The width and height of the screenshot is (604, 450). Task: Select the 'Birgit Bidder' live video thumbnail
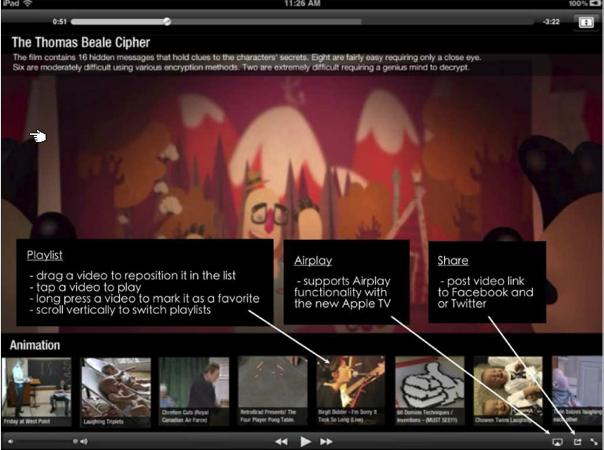[x=351, y=391]
